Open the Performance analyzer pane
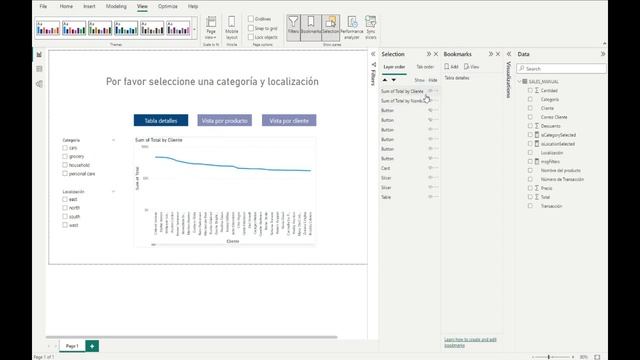Image resolution: width=640 pixels, height=360 pixels. [351, 27]
